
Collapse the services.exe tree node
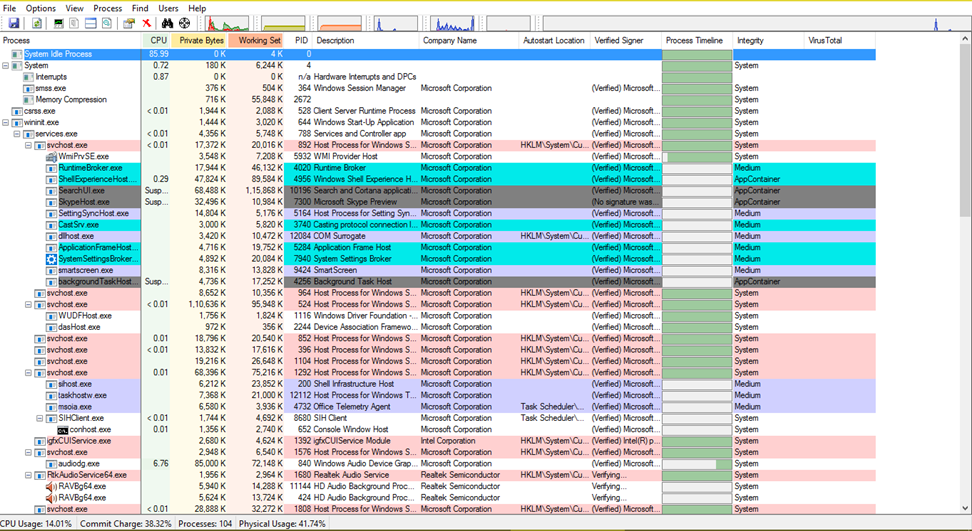tap(17, 134)
